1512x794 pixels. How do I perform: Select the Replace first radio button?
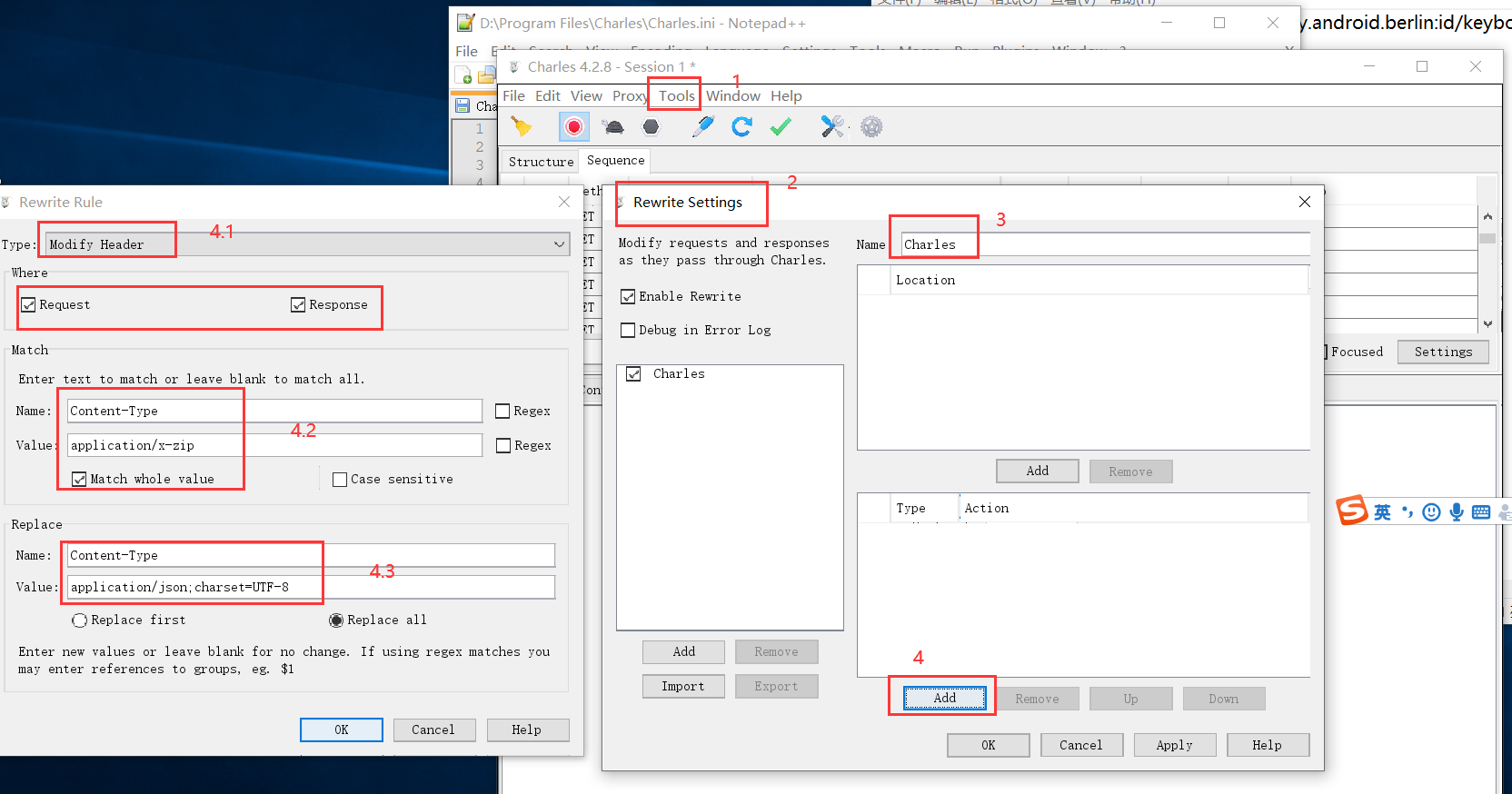pos(80,620)
